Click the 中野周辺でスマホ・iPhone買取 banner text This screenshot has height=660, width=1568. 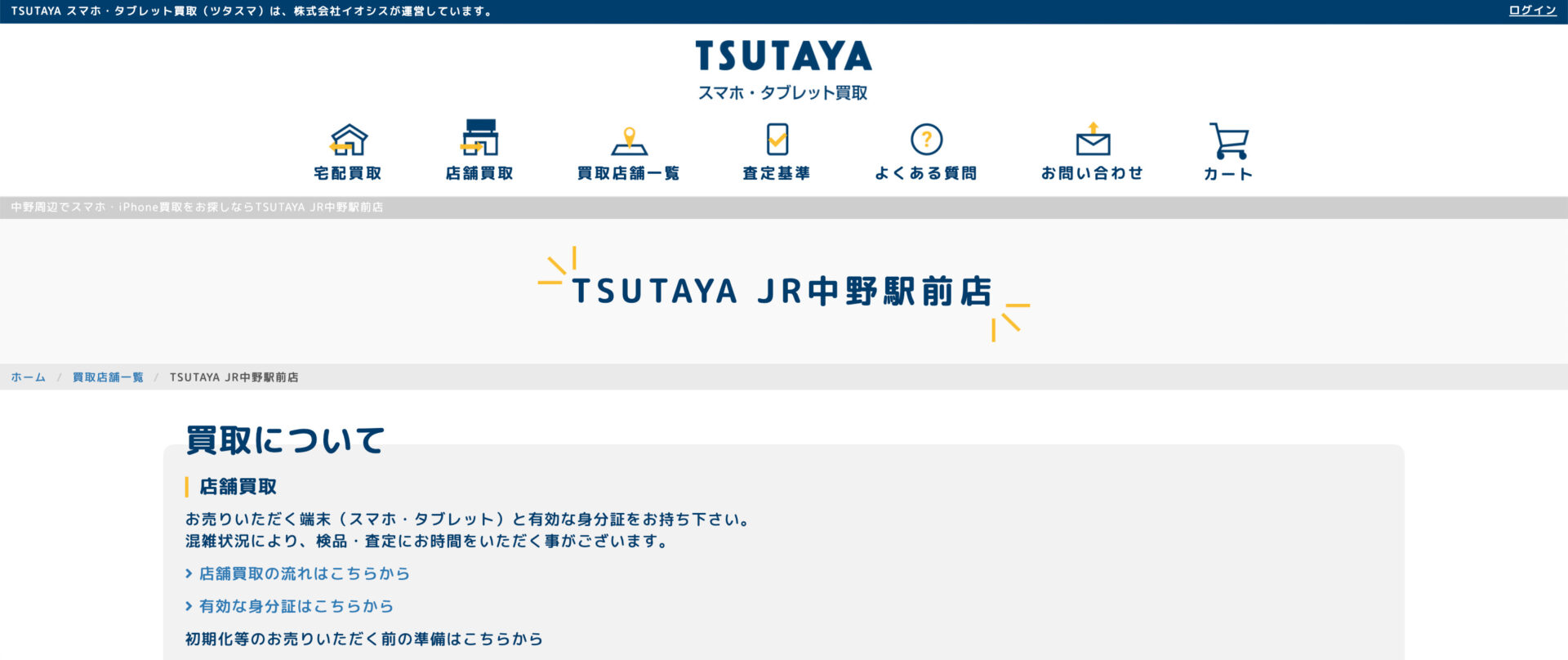tap(197, 207)
